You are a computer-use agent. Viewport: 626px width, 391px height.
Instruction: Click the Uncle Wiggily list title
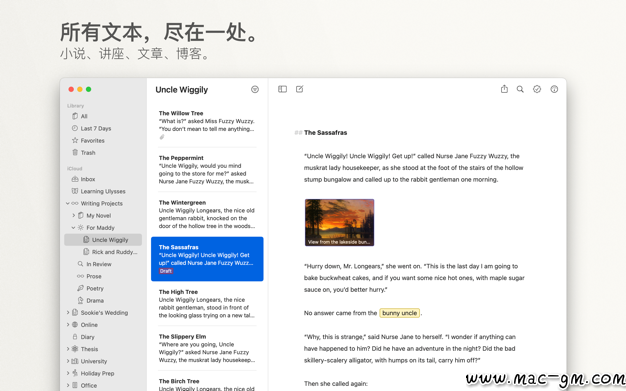pyautogui.click(x=182, y=89)
